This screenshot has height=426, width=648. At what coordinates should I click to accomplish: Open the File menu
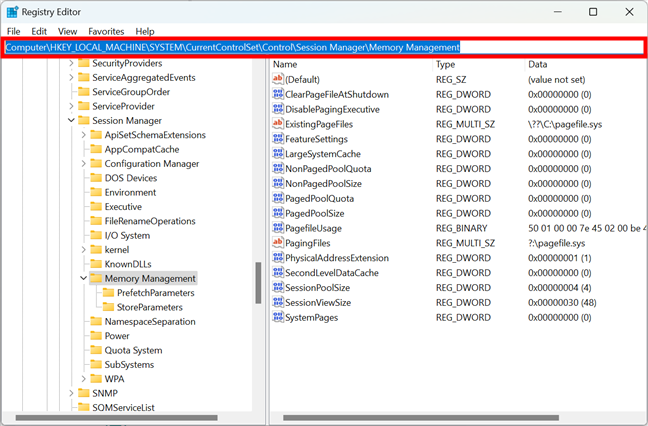click(x=14, y=31)
